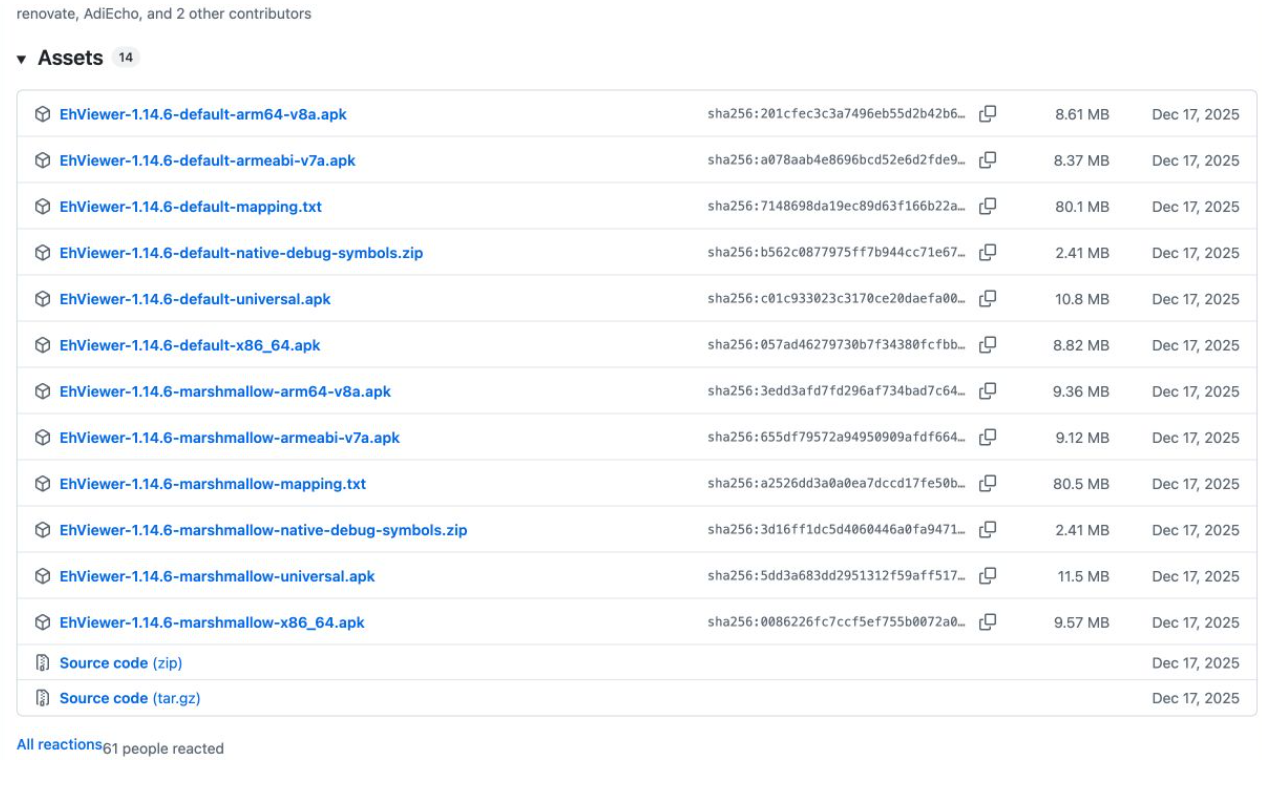The width and height of the screenshot is (1262, 792).
Task: Collapse the Assets section triangle
Action: pos(21,59)
